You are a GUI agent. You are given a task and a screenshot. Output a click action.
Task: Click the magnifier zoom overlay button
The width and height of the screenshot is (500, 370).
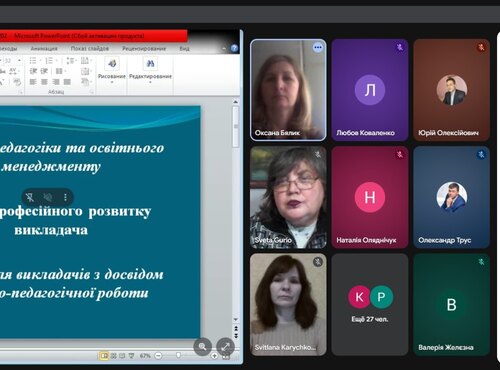[202, 347]
